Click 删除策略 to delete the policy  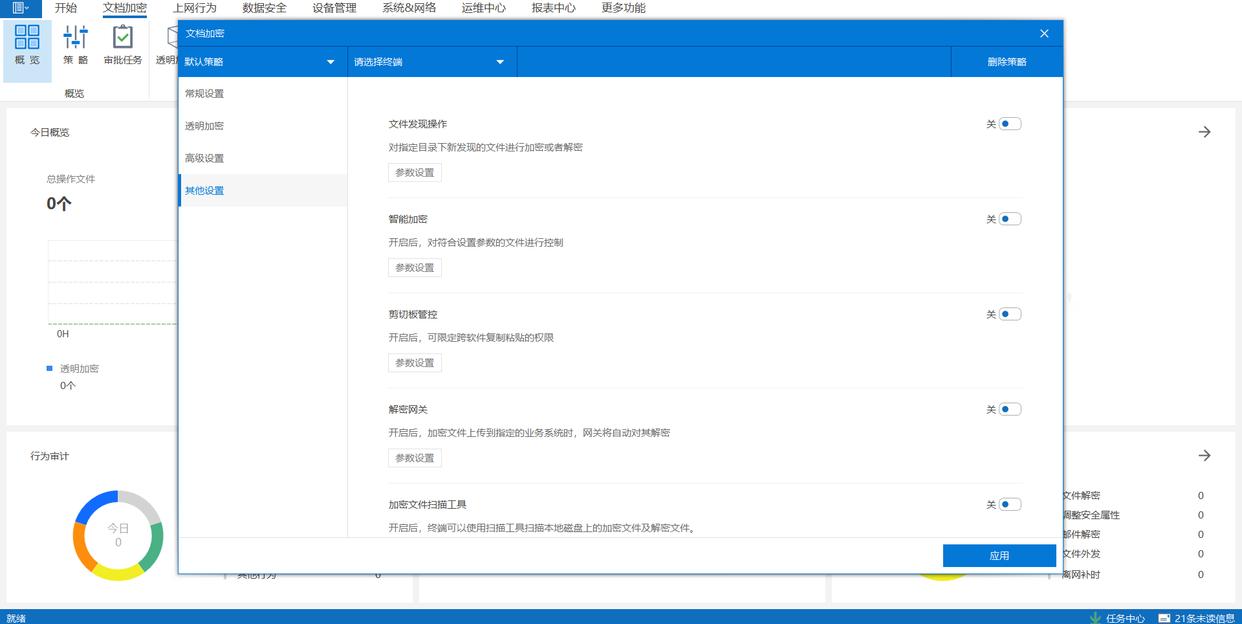point(1006,62)
